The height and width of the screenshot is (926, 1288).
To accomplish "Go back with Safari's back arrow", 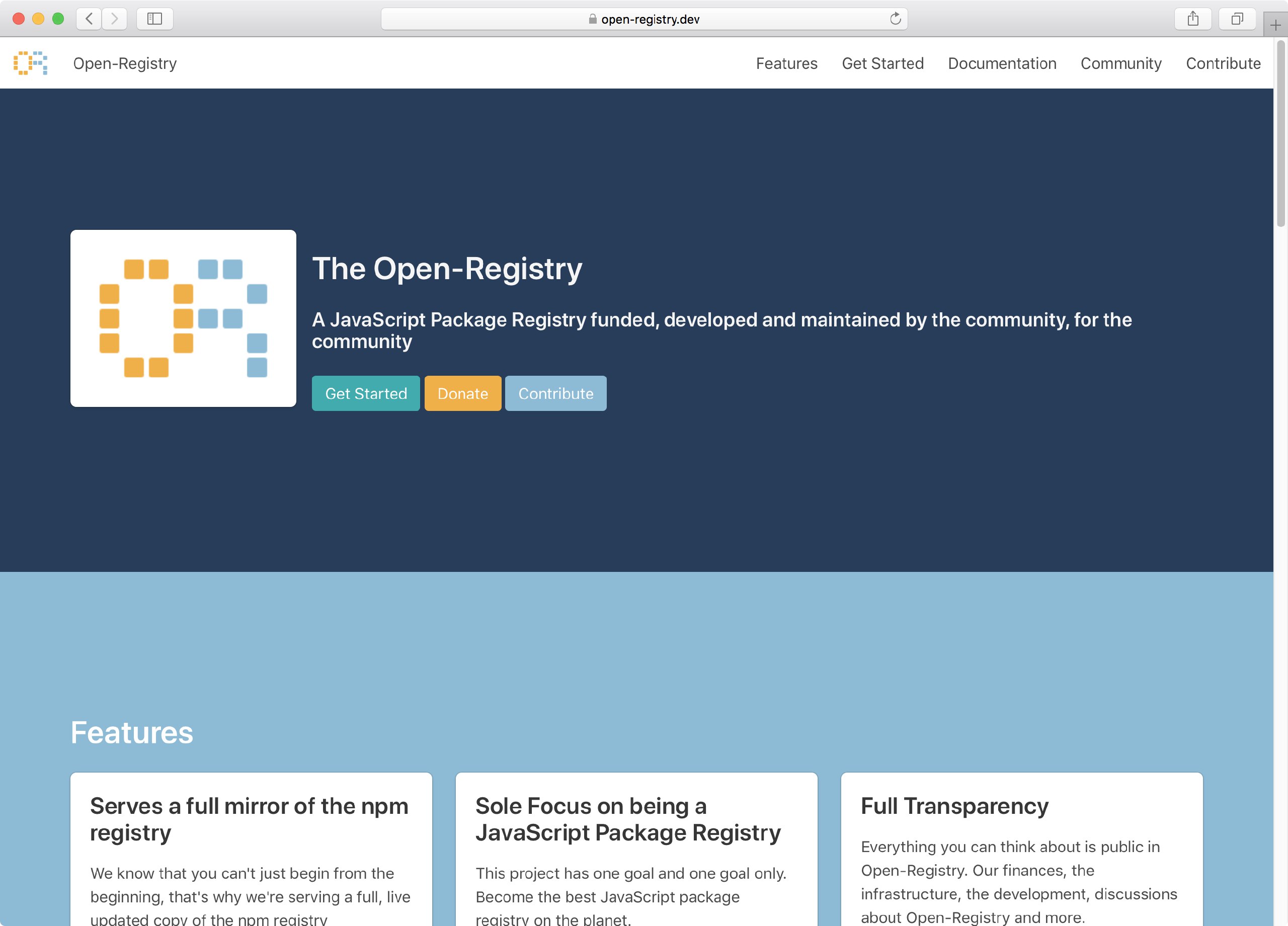I will [89, 19].
